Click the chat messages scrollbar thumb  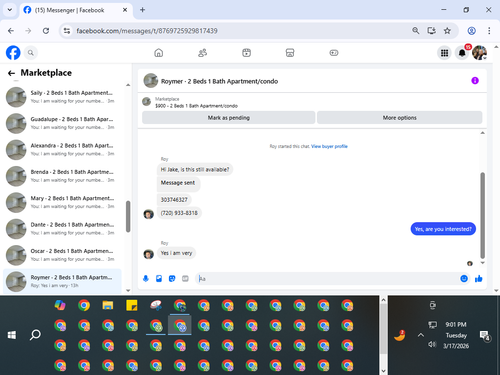[x=482, y=215]
